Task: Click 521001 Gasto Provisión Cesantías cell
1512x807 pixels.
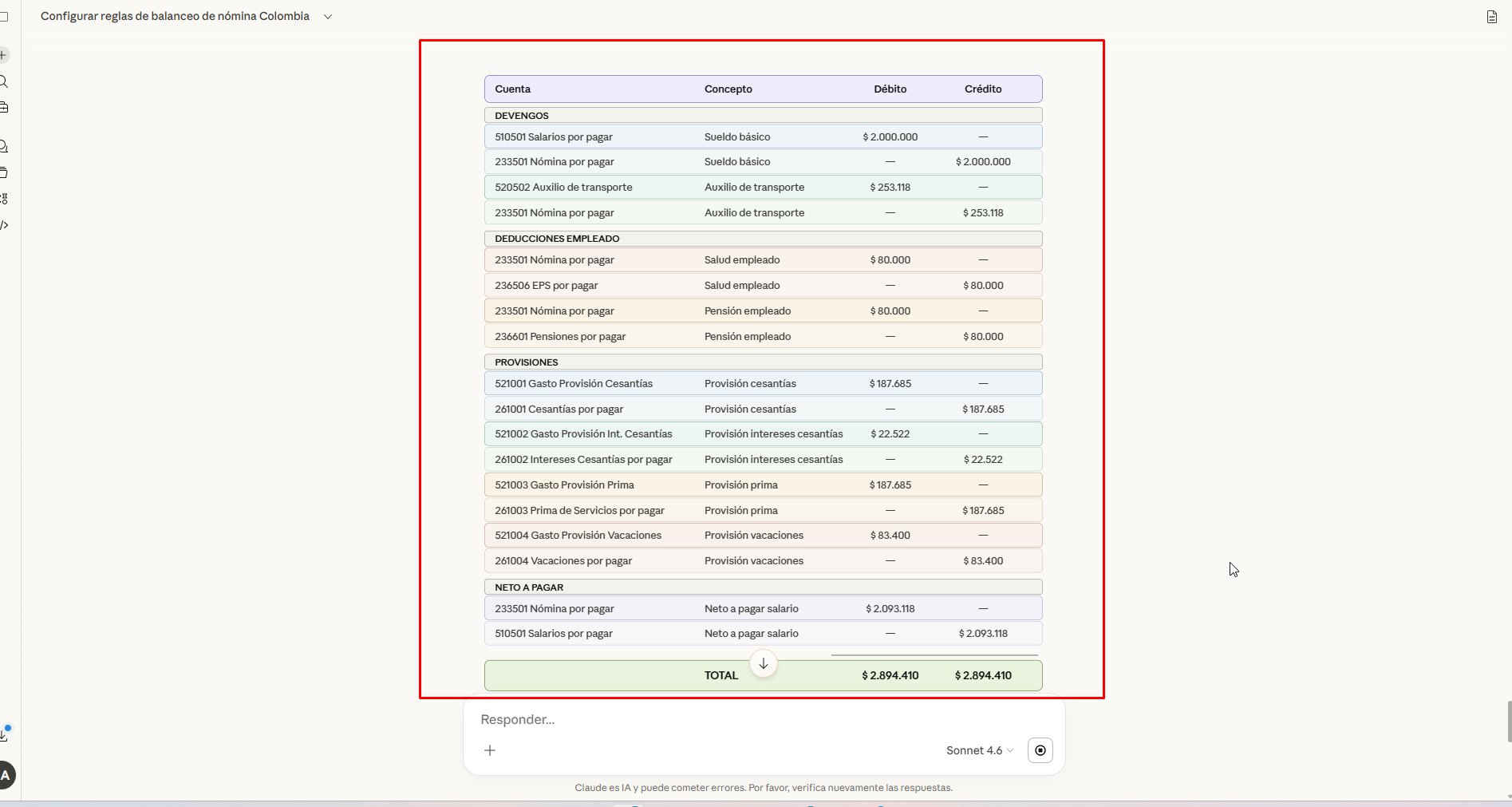Action: pyautogui.click(x=574, y=383)
